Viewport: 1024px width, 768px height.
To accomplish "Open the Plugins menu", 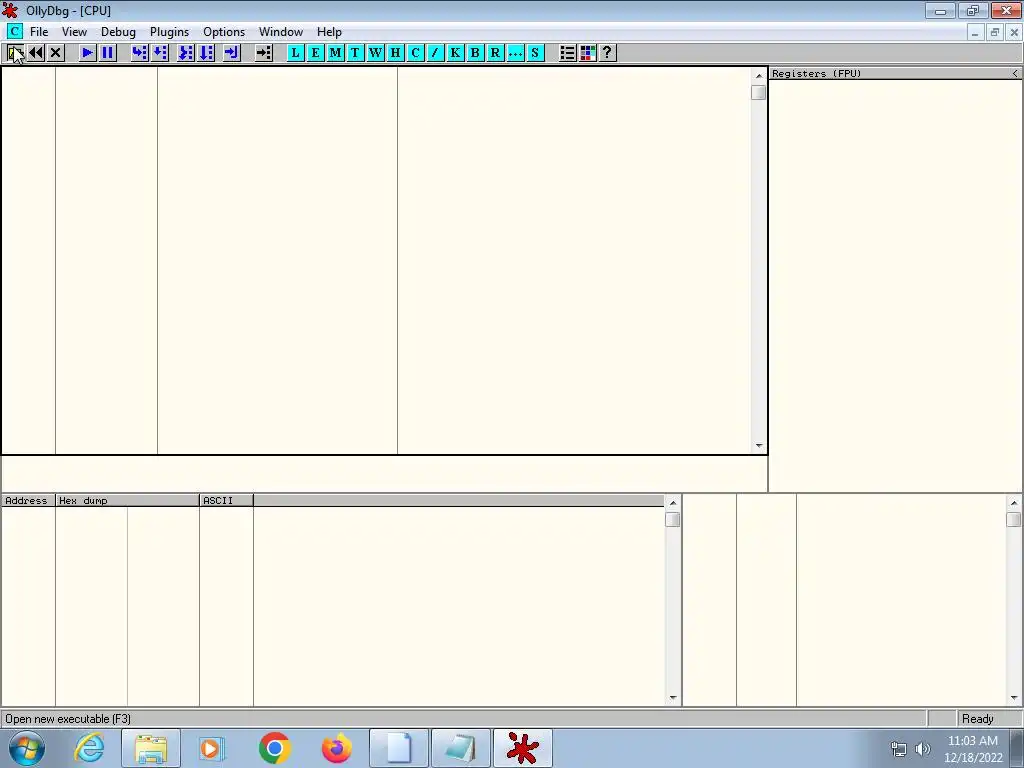I will point(169,31).
